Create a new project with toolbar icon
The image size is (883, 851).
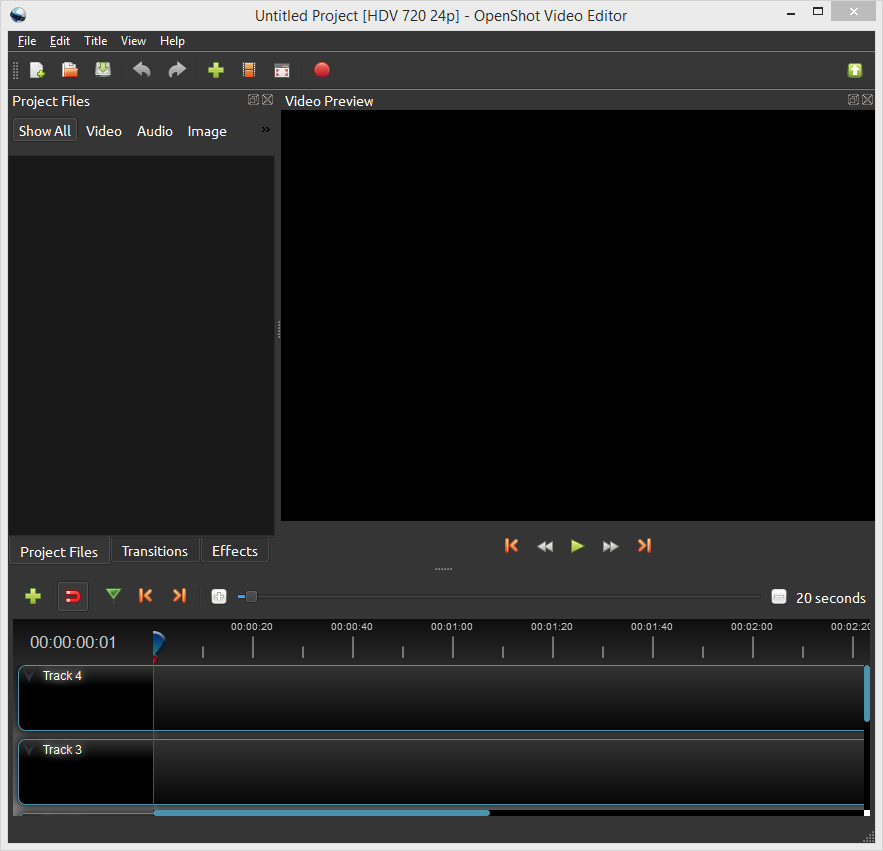37,70
